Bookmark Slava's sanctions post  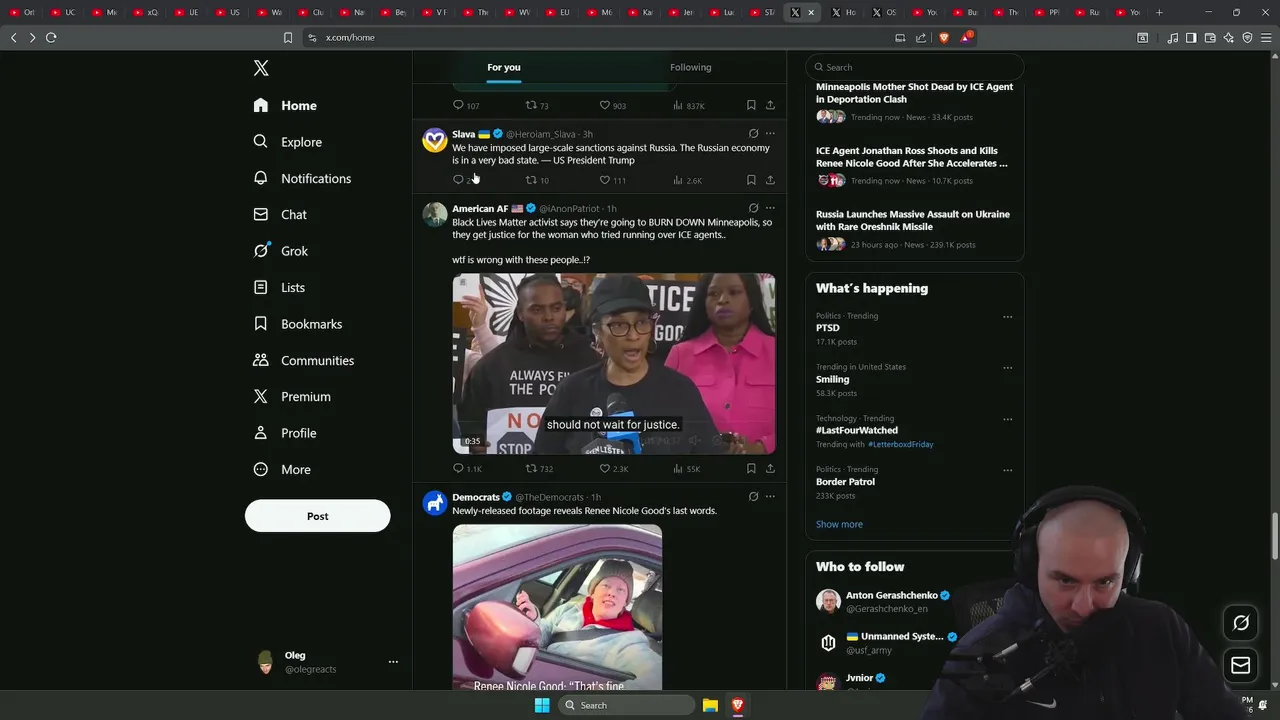pos(751,180)
